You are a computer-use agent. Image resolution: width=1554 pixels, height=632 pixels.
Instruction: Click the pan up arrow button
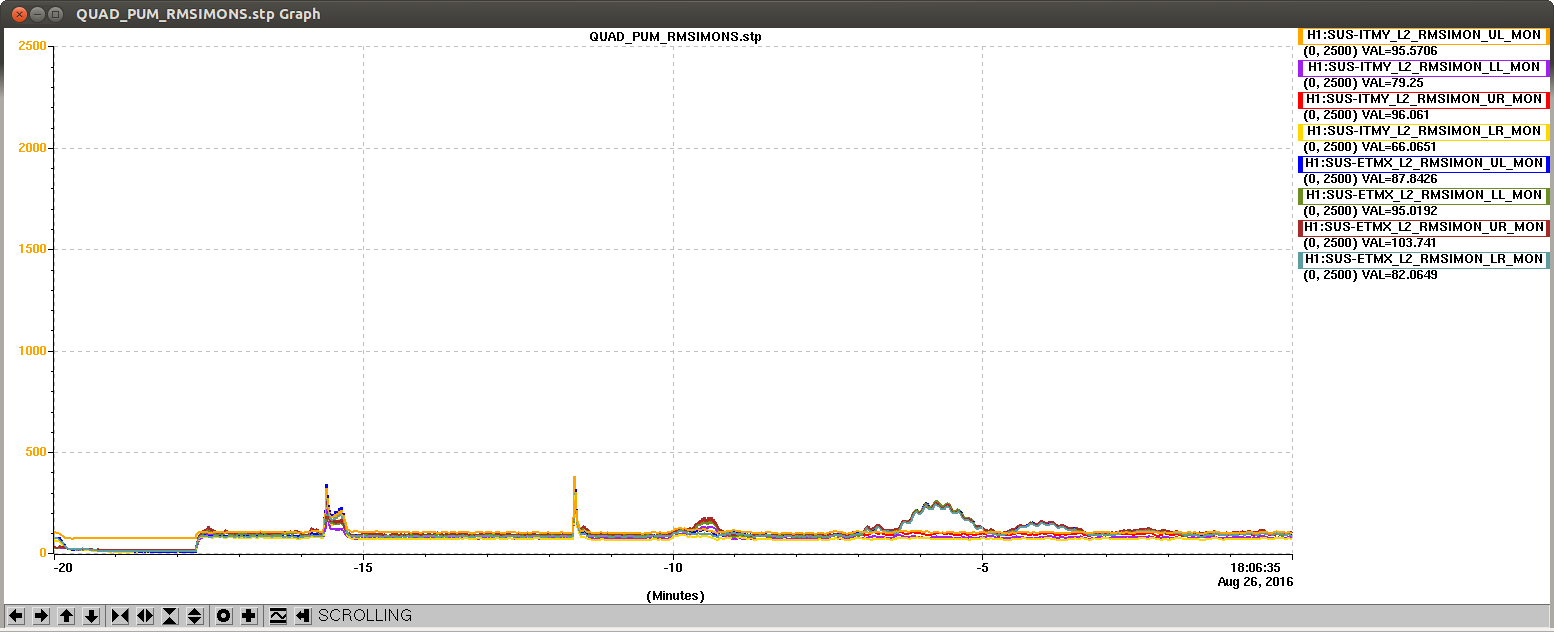click(x=66, y=616)
